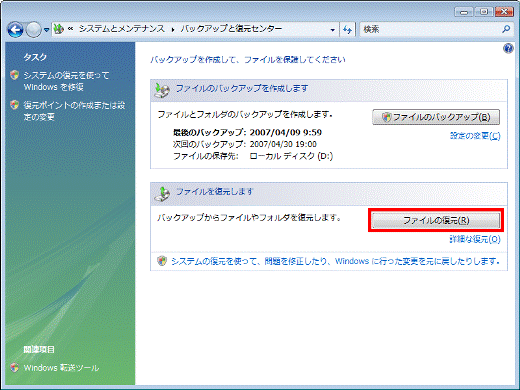The height and width of the screenshot is (390, 520).
Task: Click the バックアップを作成して、ファイルを保護してください heading
Action: pyautogui.click(x=248, y=60)
